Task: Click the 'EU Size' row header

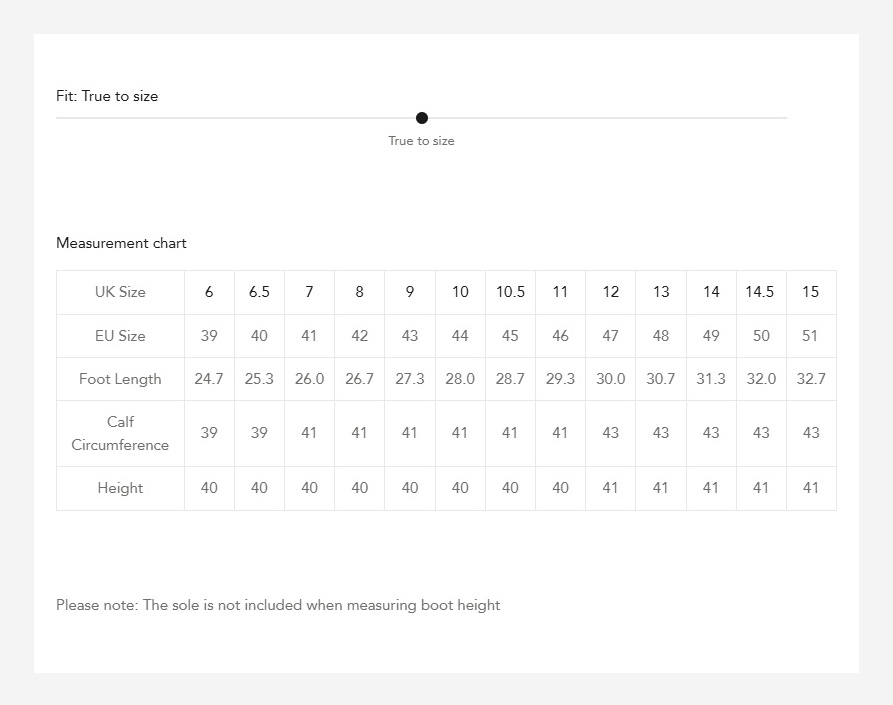Action: pyautogui.click(x=120, y=336)
